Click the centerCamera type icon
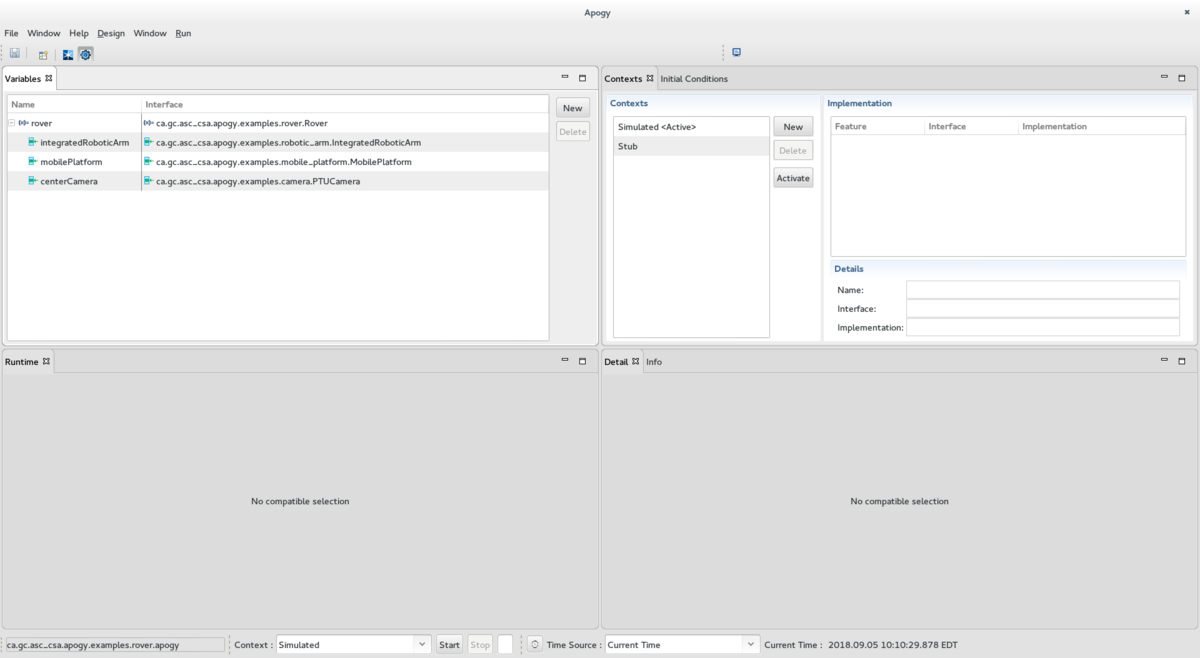 click(x=33, y=181)
